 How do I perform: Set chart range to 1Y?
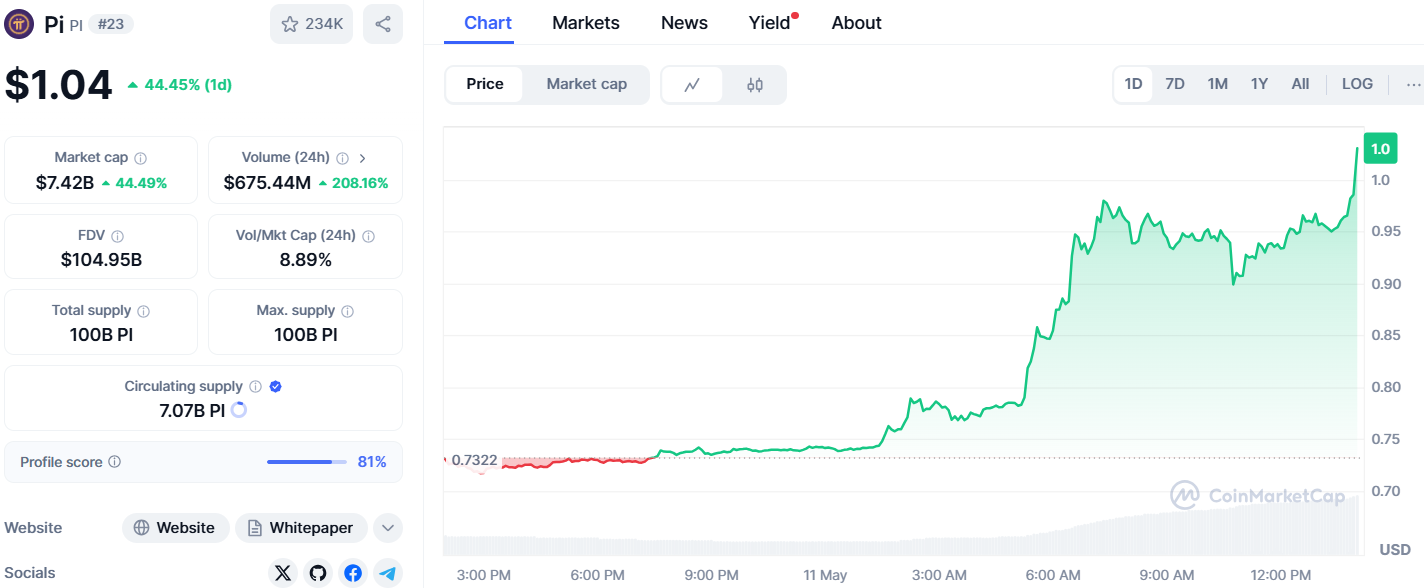(1259, 84)
